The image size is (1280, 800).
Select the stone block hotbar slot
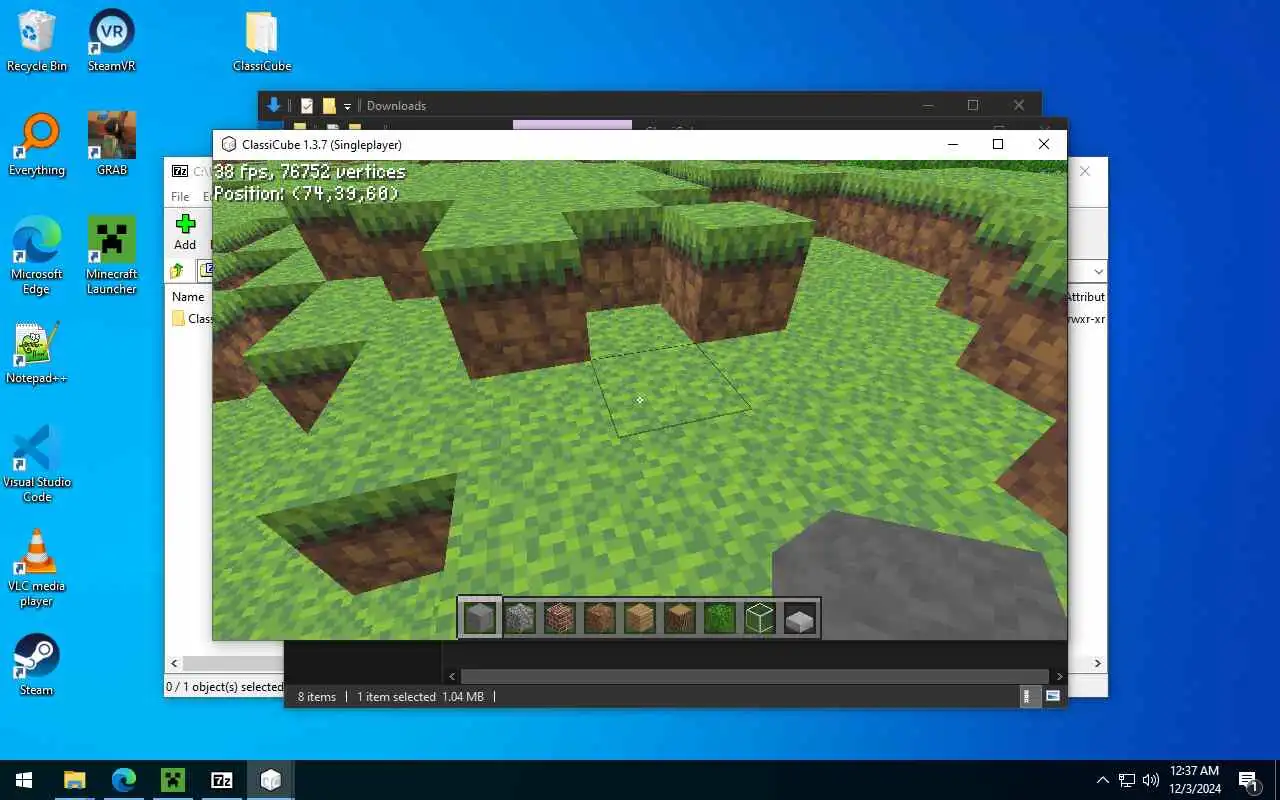480,618
